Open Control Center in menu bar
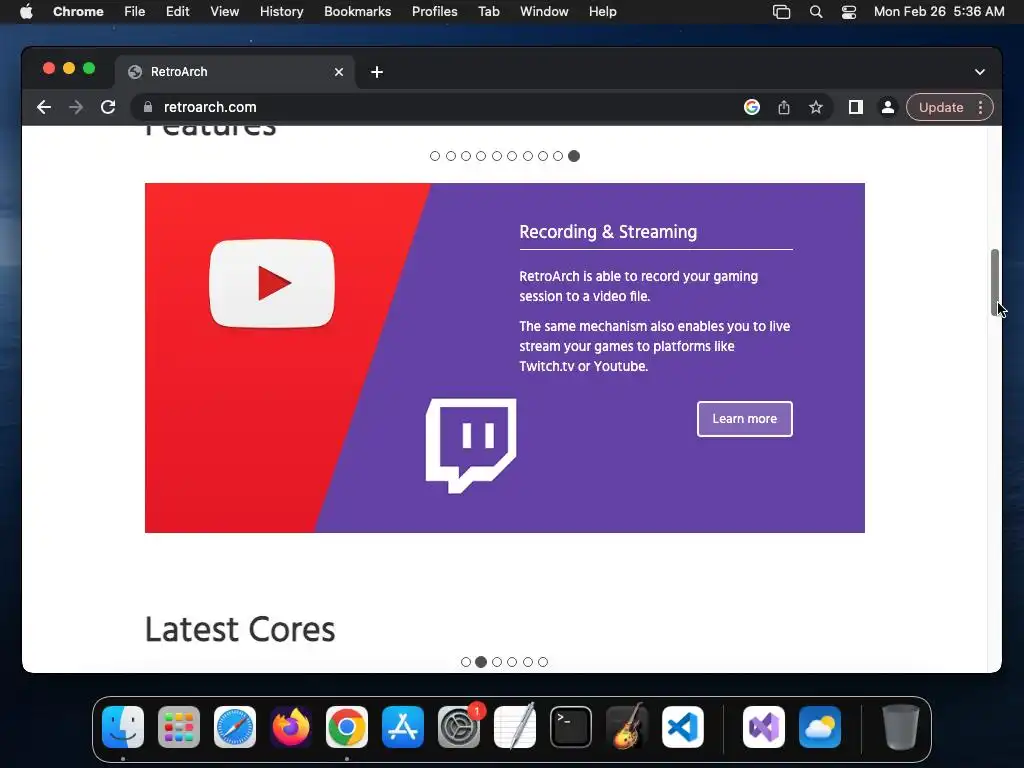Screen dimensions: 1024x768 pos(848,12)
